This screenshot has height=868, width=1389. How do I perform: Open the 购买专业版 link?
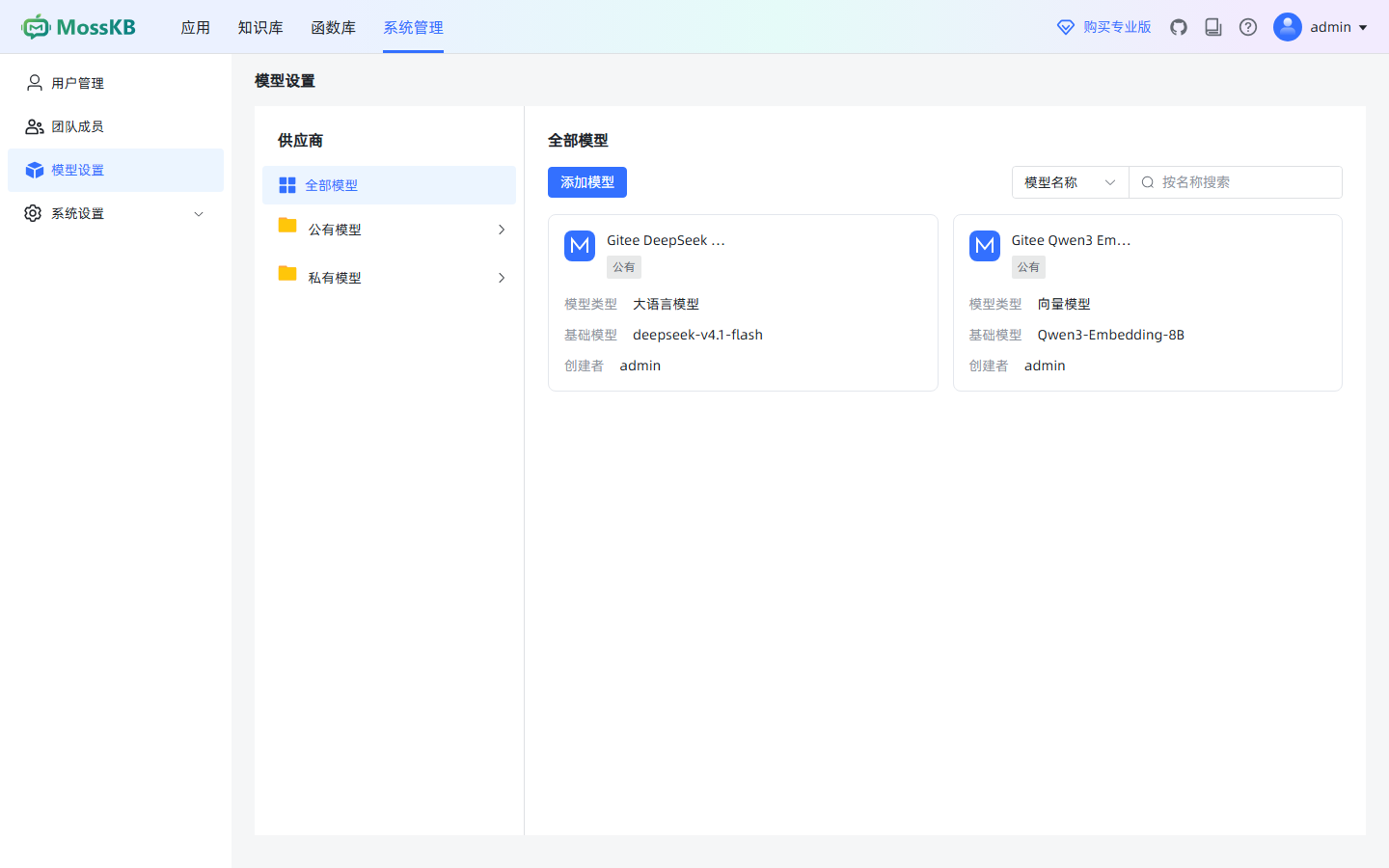[x=1117, y=27]
